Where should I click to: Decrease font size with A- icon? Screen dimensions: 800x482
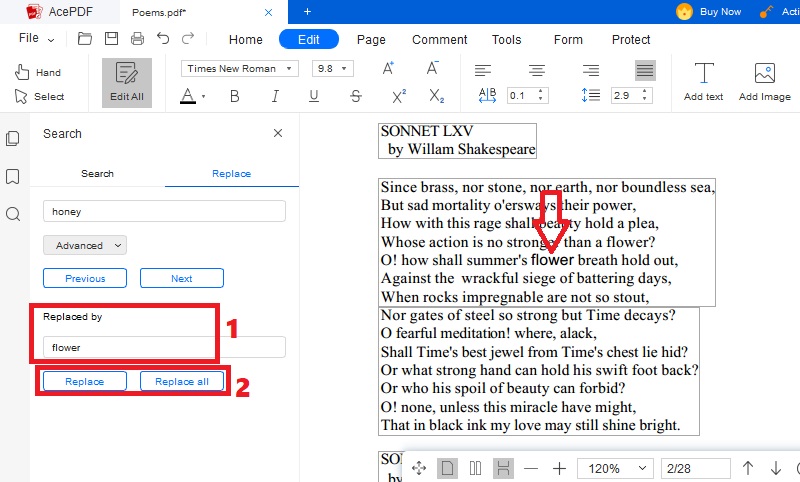433,68
